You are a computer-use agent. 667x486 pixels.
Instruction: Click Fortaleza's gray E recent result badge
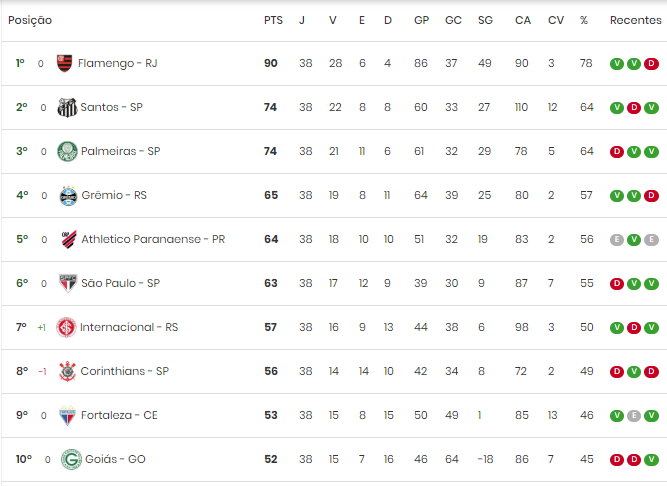click(x=634, y=416)
